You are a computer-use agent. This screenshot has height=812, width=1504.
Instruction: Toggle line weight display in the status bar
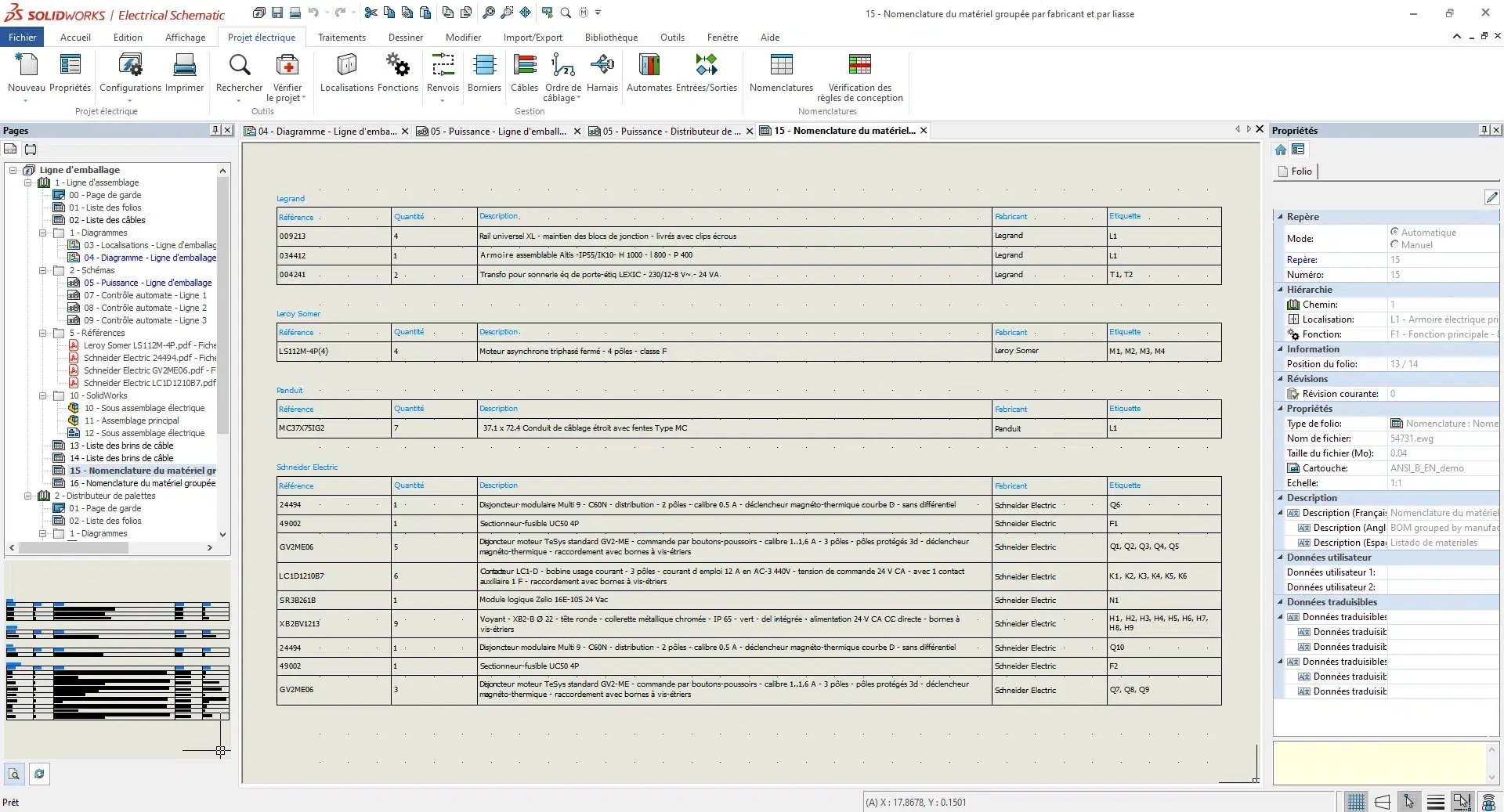(1436, 802)
